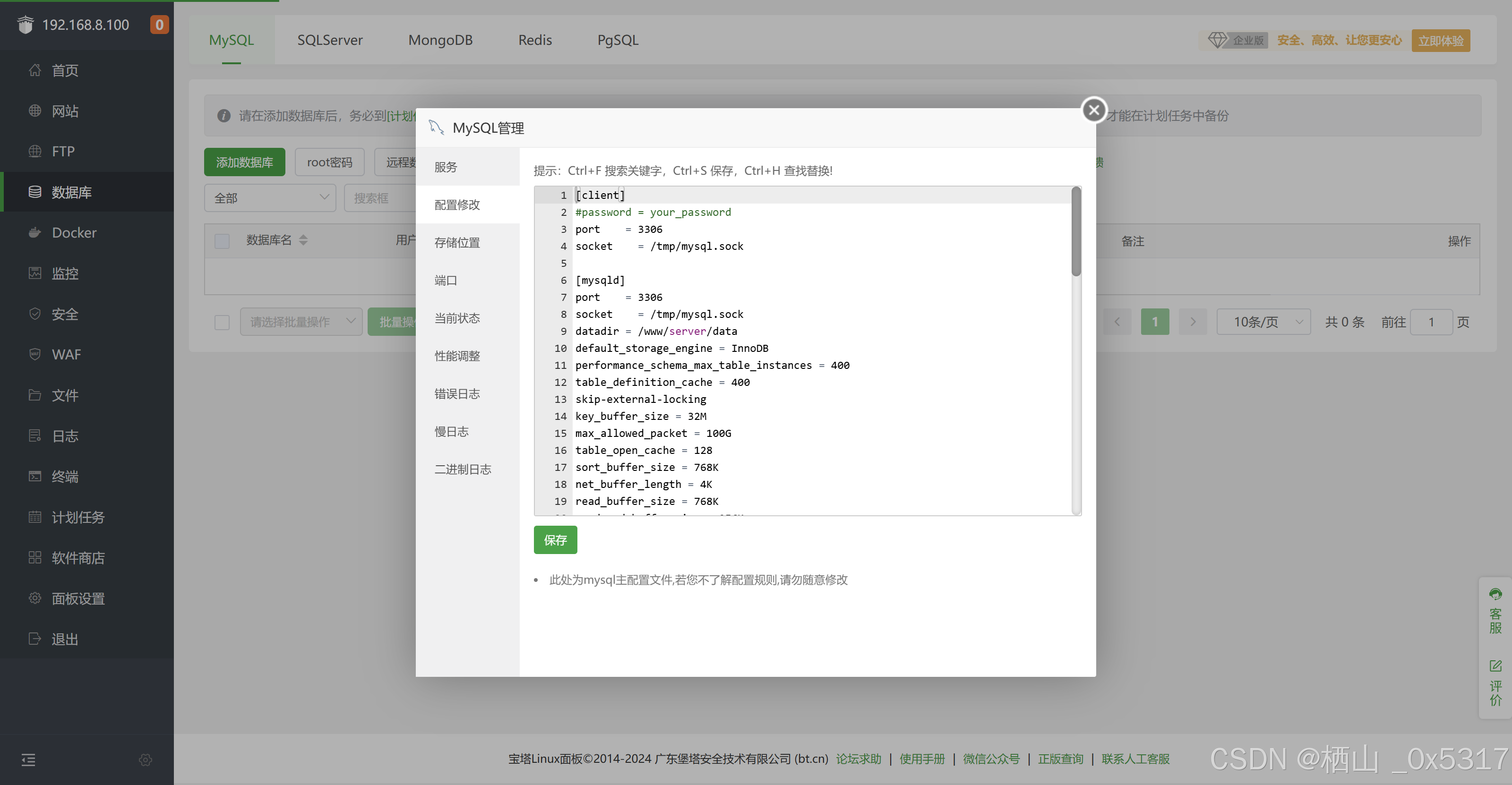This screenshot has height=785, width=1512.
Task: Toggle the select-all checkbox beside 数据库名
Action: 222,240
